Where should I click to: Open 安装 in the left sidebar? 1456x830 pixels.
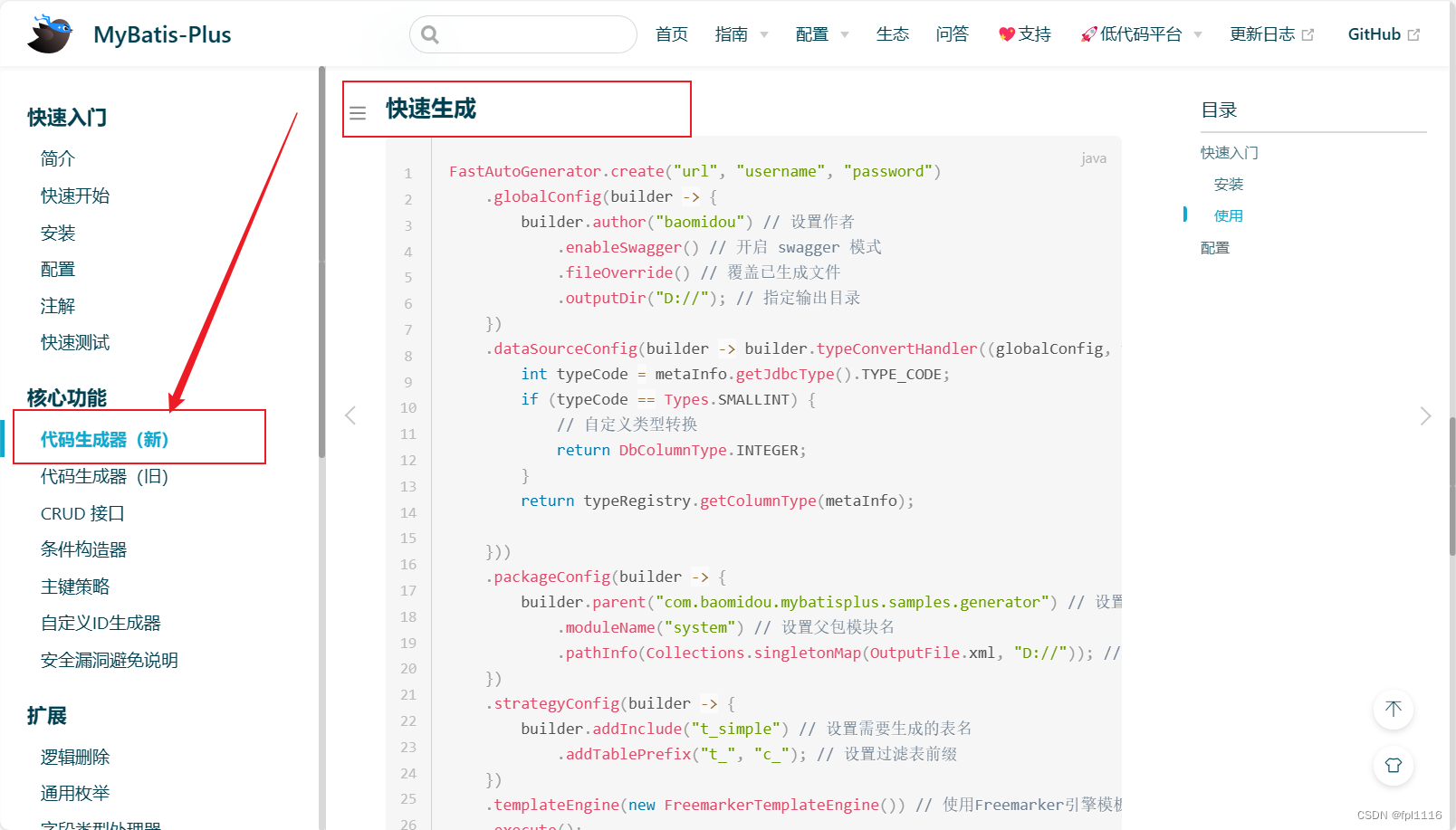point(58,233)
